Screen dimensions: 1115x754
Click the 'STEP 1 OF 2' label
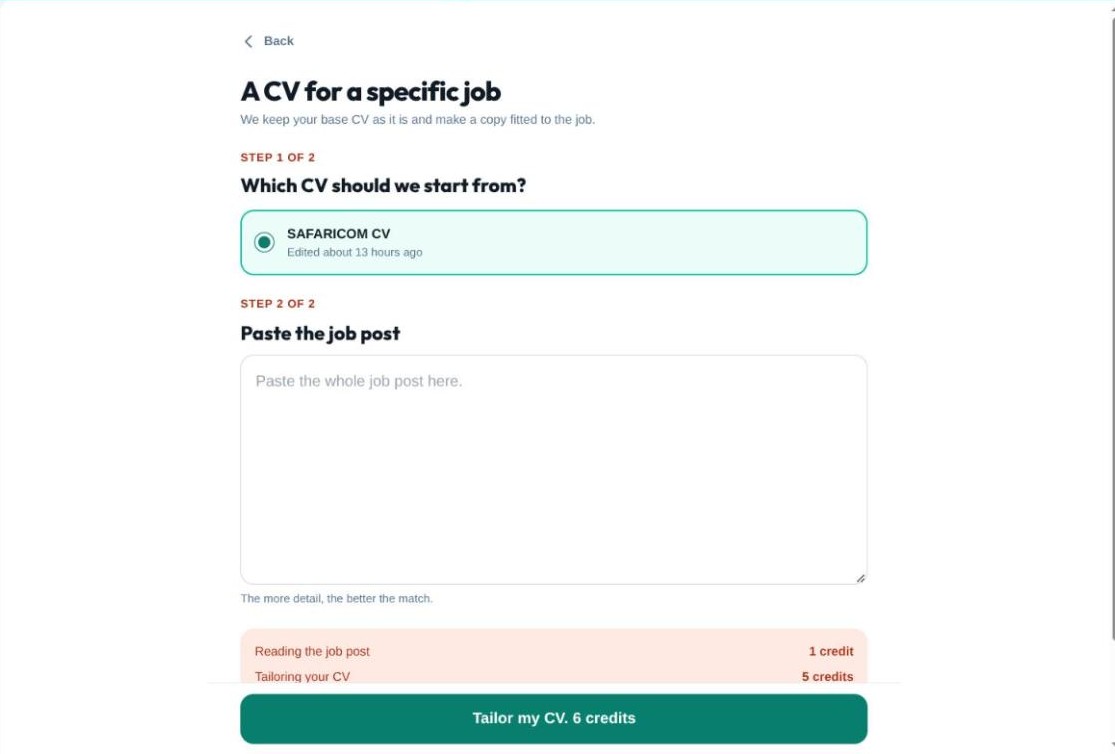[278, 157]
